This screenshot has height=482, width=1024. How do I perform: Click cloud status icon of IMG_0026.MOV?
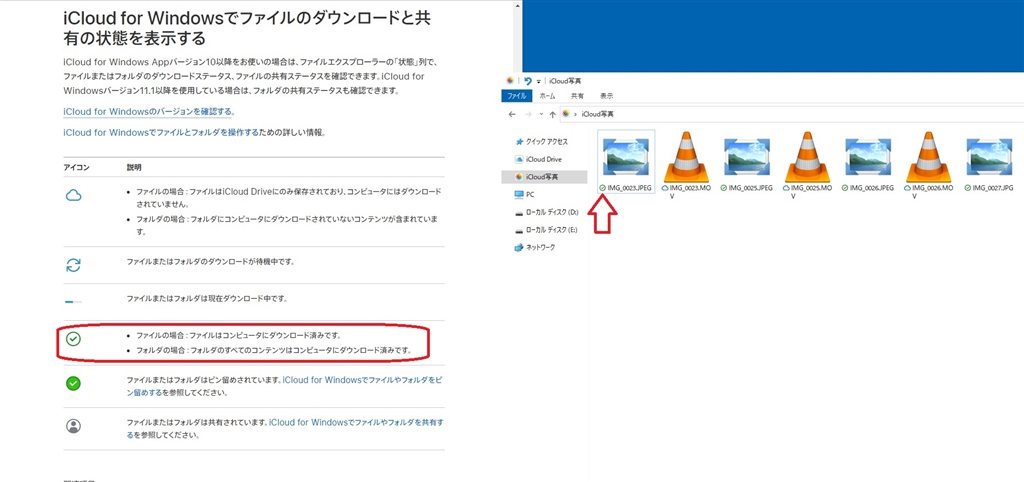coord(907,187)
